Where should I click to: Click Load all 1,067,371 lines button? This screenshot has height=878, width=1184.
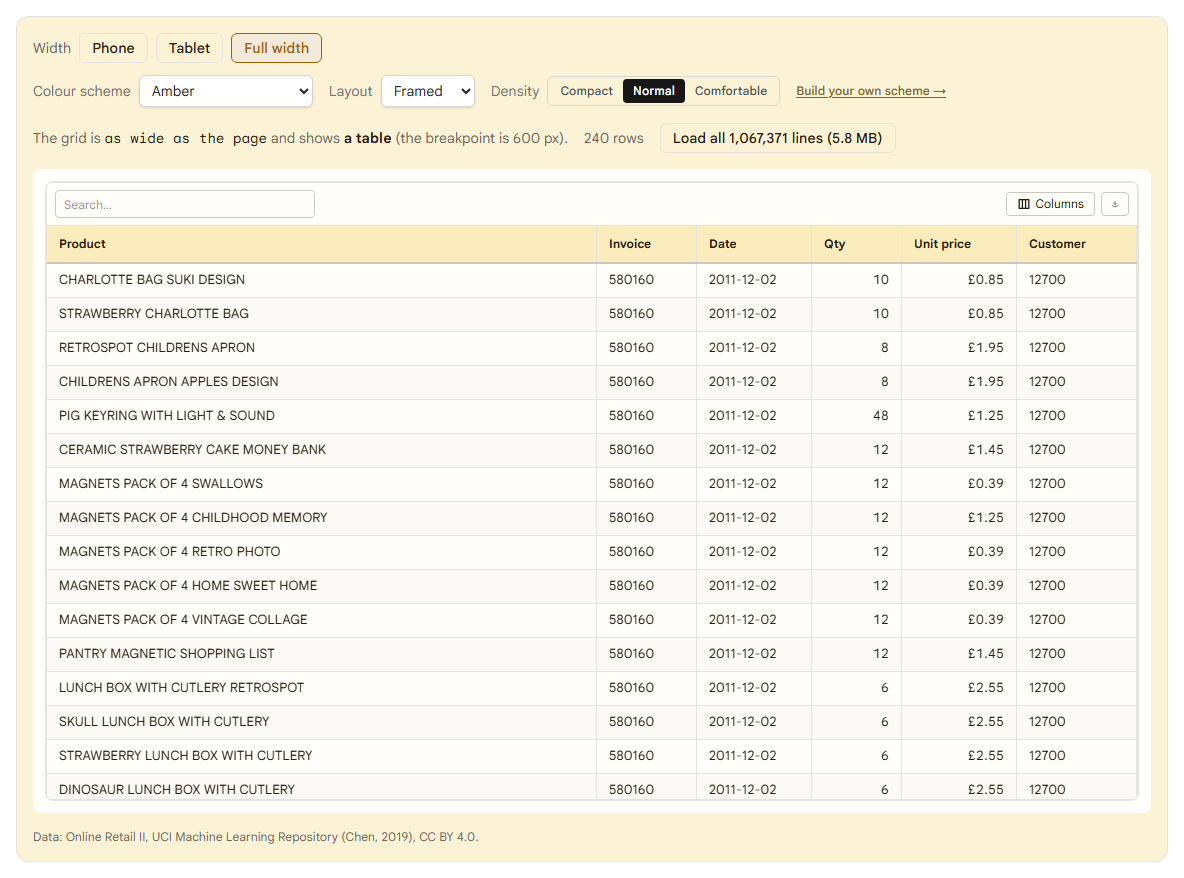(778, 138)
